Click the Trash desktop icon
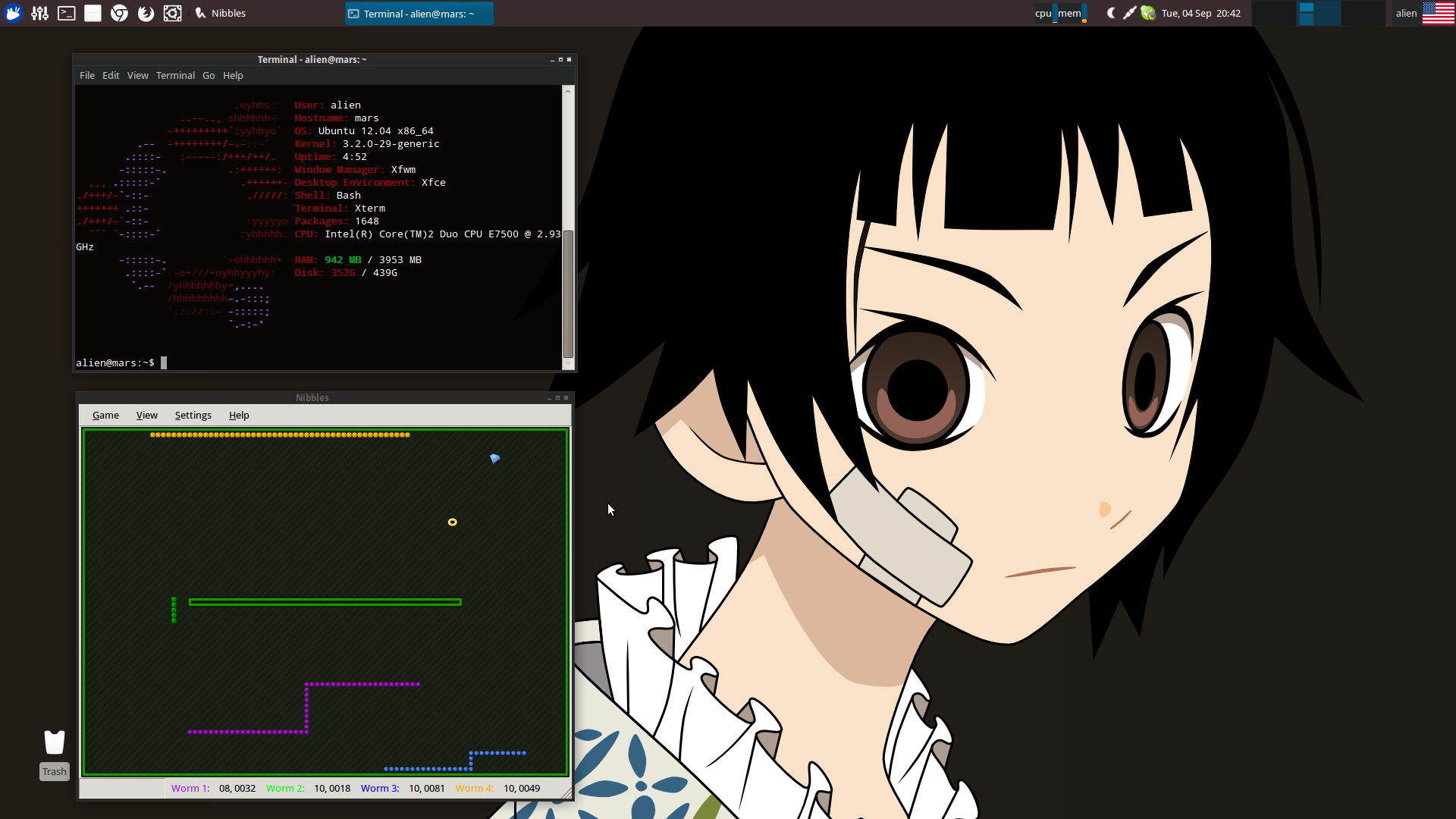The height and width of the screenshot is (819, 1456). 54,754
